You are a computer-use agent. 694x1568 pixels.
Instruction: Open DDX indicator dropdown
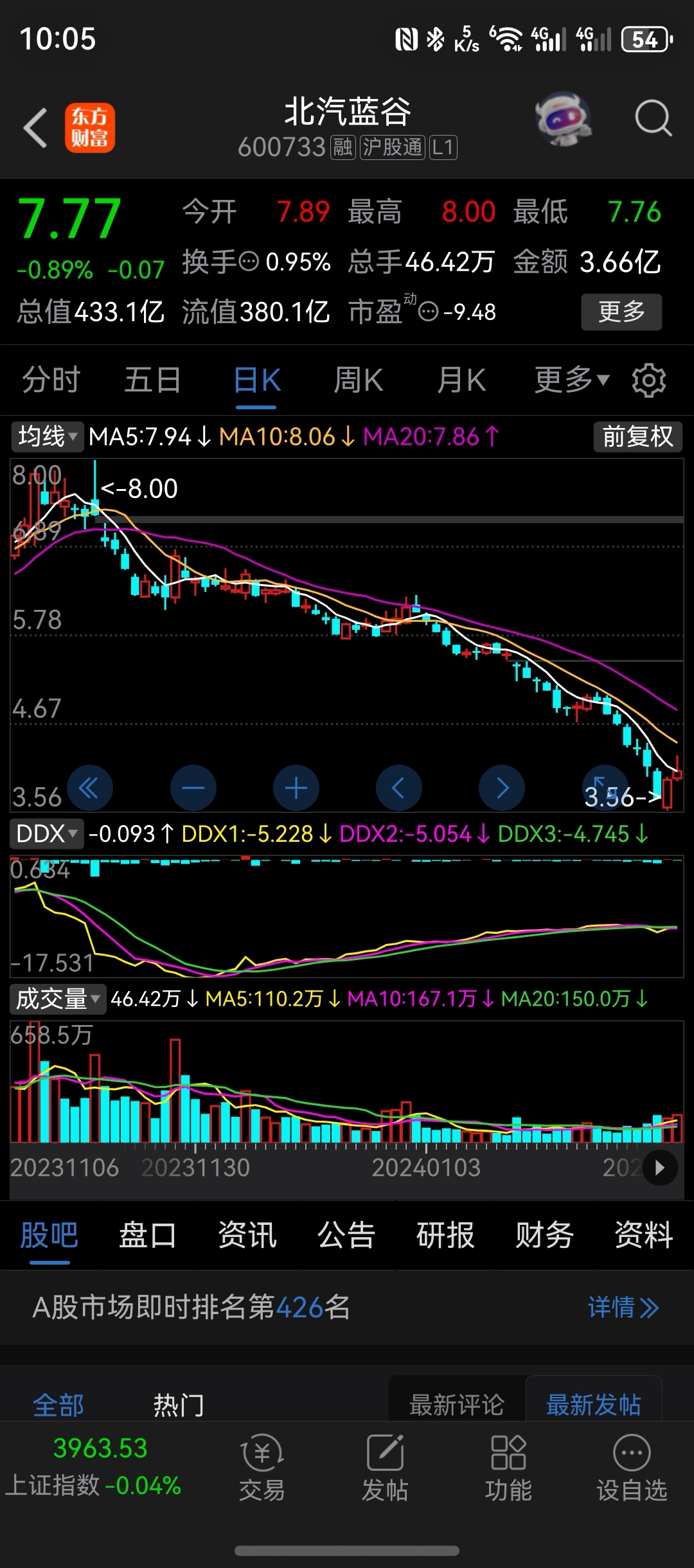click(x=47, y=833)
